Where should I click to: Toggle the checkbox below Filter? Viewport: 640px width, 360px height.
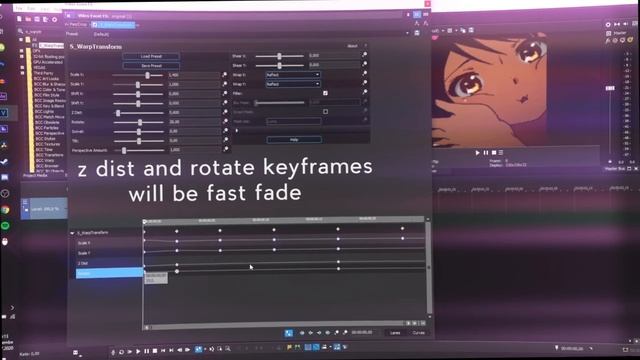coord(325,111)
